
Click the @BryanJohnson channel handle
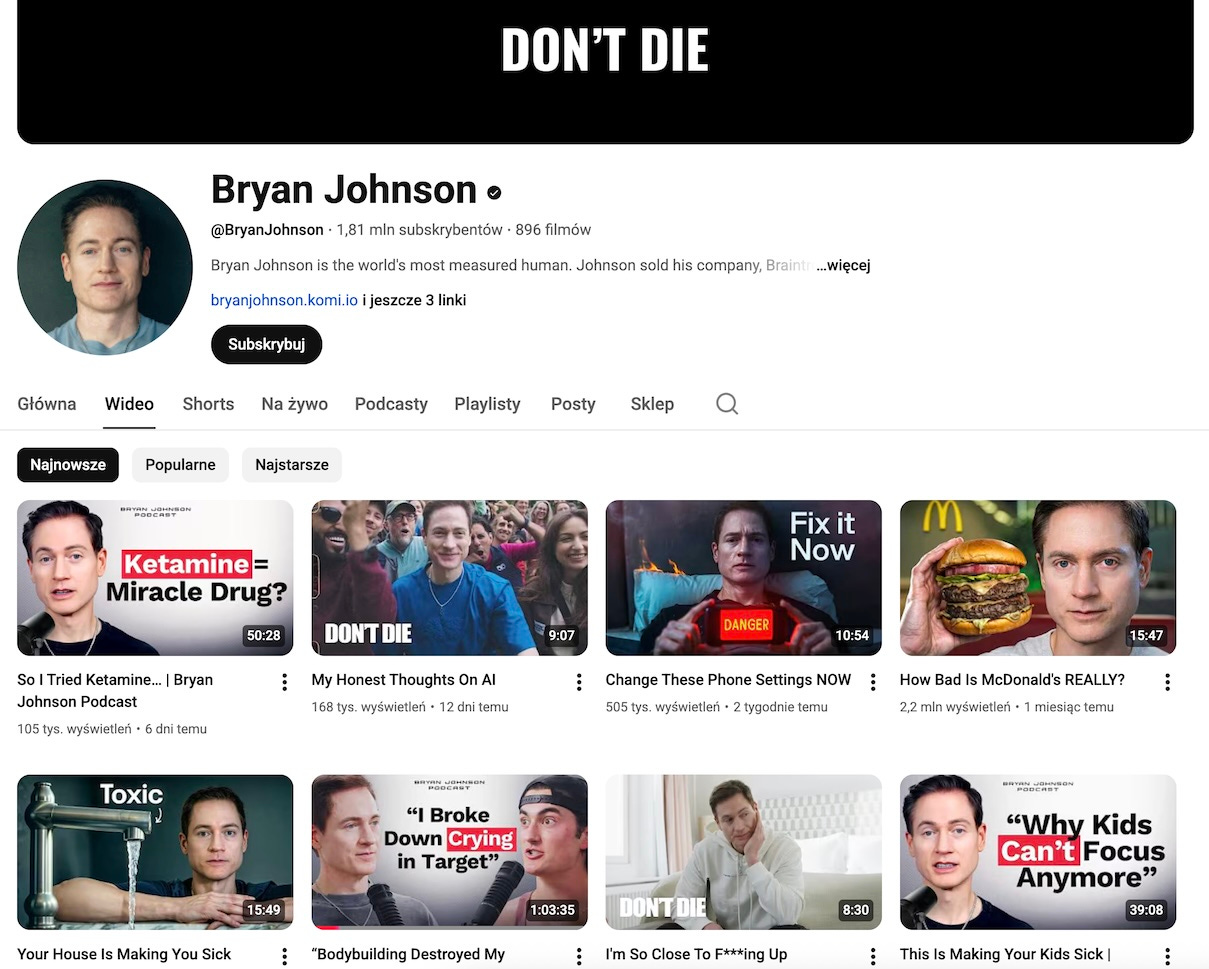coord(267,230)
